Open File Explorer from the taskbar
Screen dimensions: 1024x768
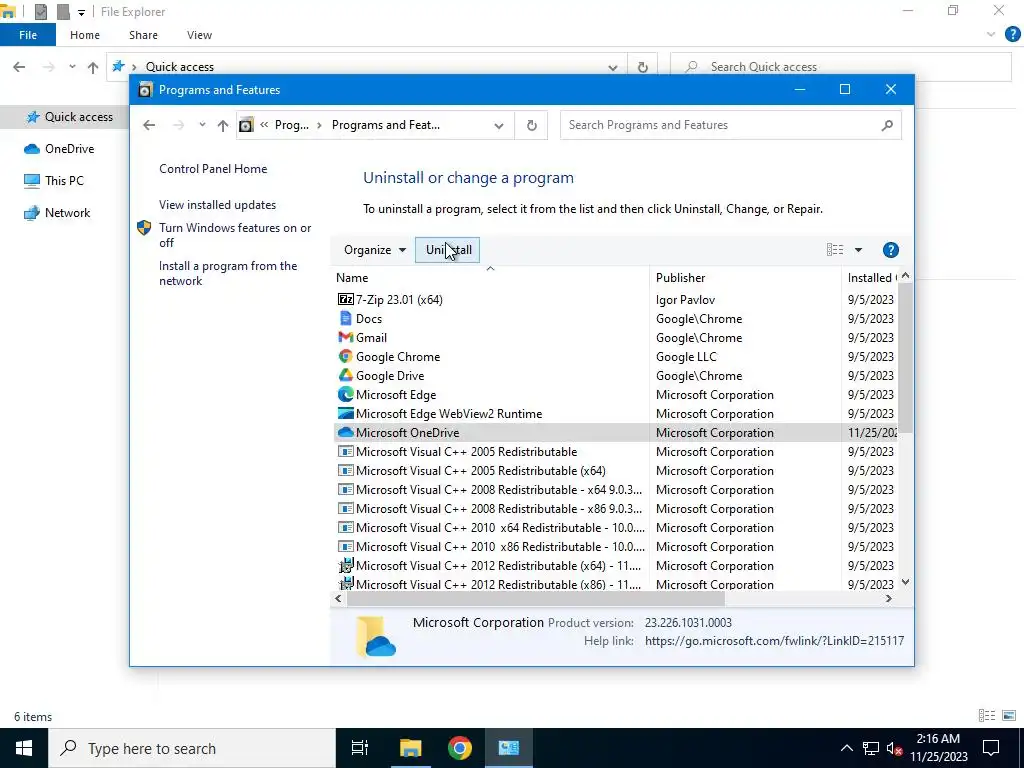(410, 748)
